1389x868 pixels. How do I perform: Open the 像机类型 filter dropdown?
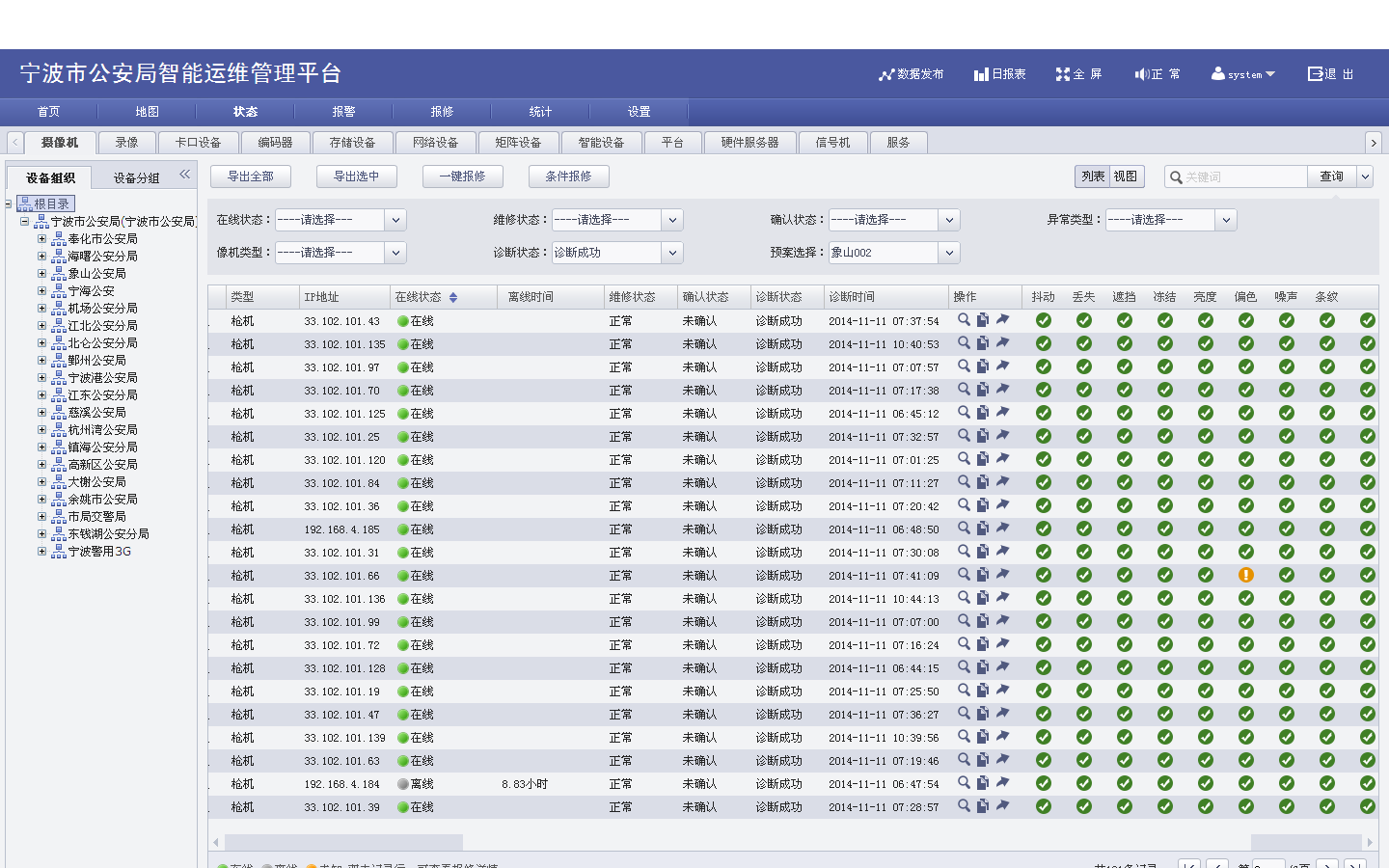point(395,253)
